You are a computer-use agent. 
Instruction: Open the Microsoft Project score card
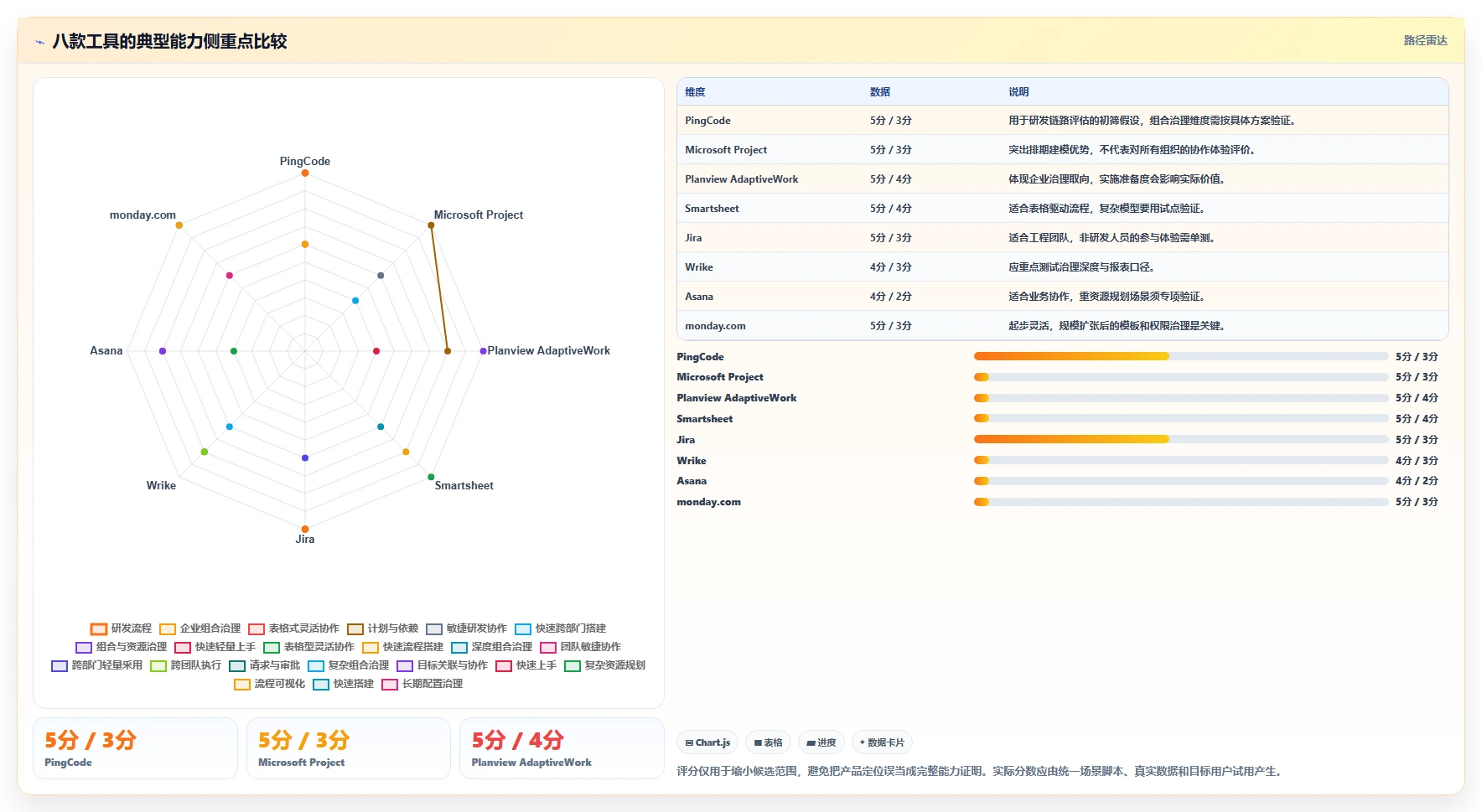(349, 748)
